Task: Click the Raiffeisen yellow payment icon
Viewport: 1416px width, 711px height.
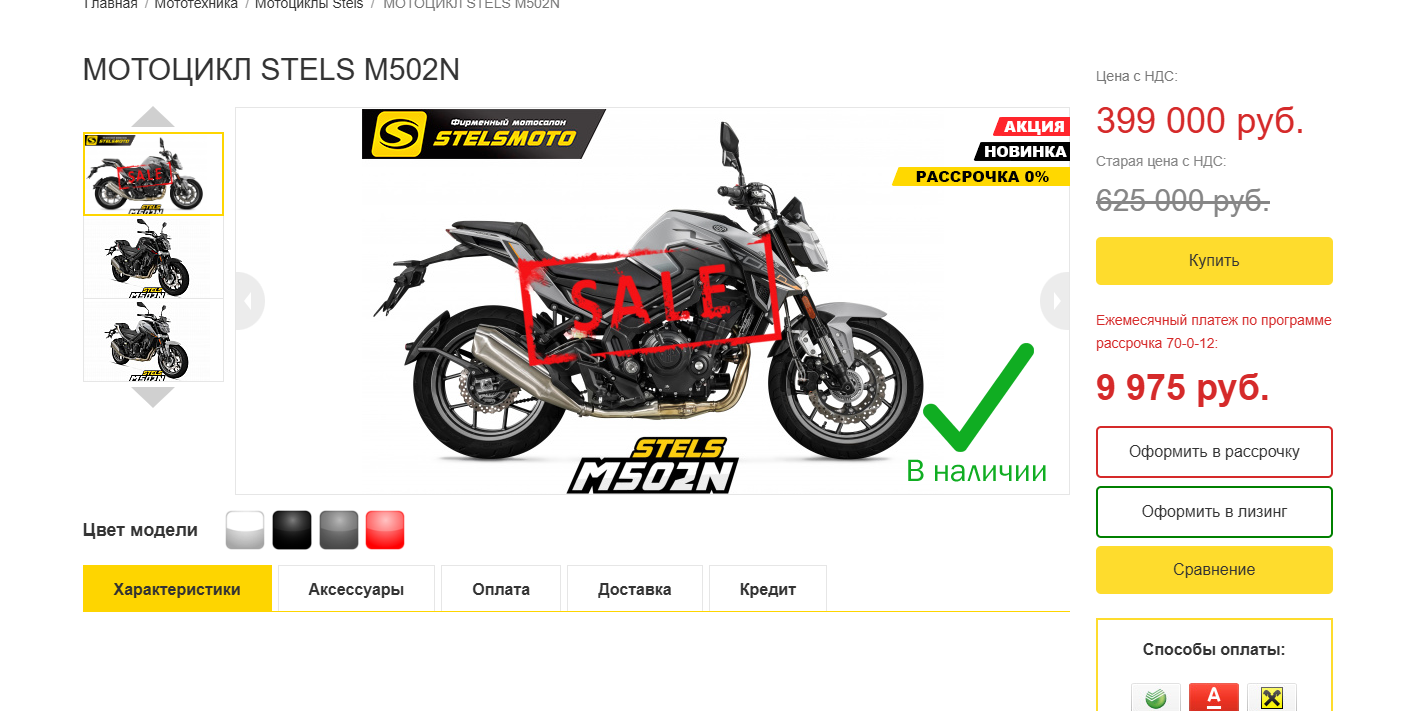Action: (1272, 697)
